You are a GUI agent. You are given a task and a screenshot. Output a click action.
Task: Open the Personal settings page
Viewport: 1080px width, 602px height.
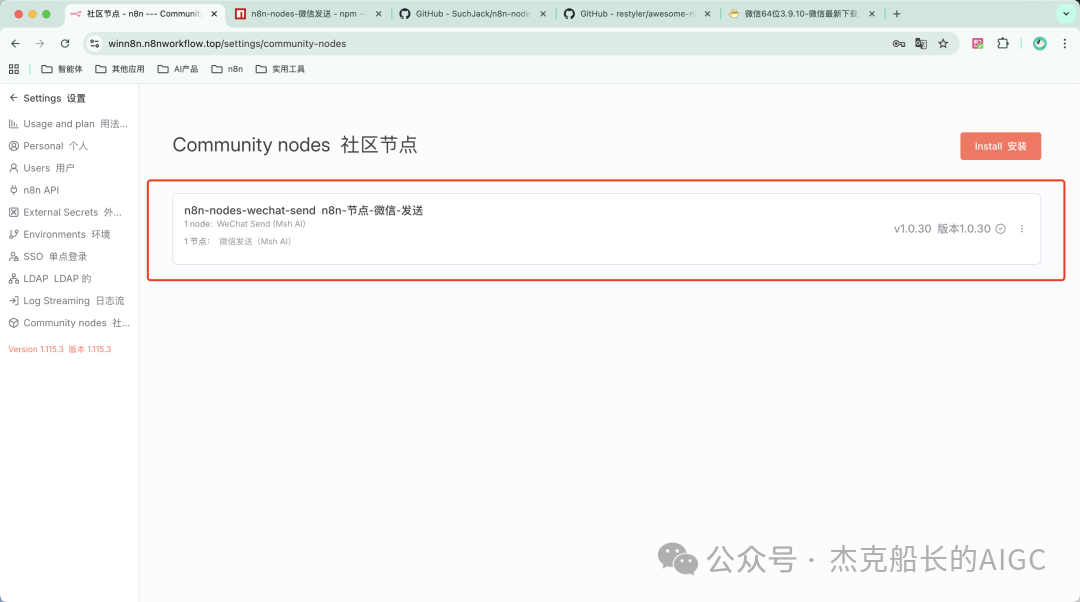(48, 146)
